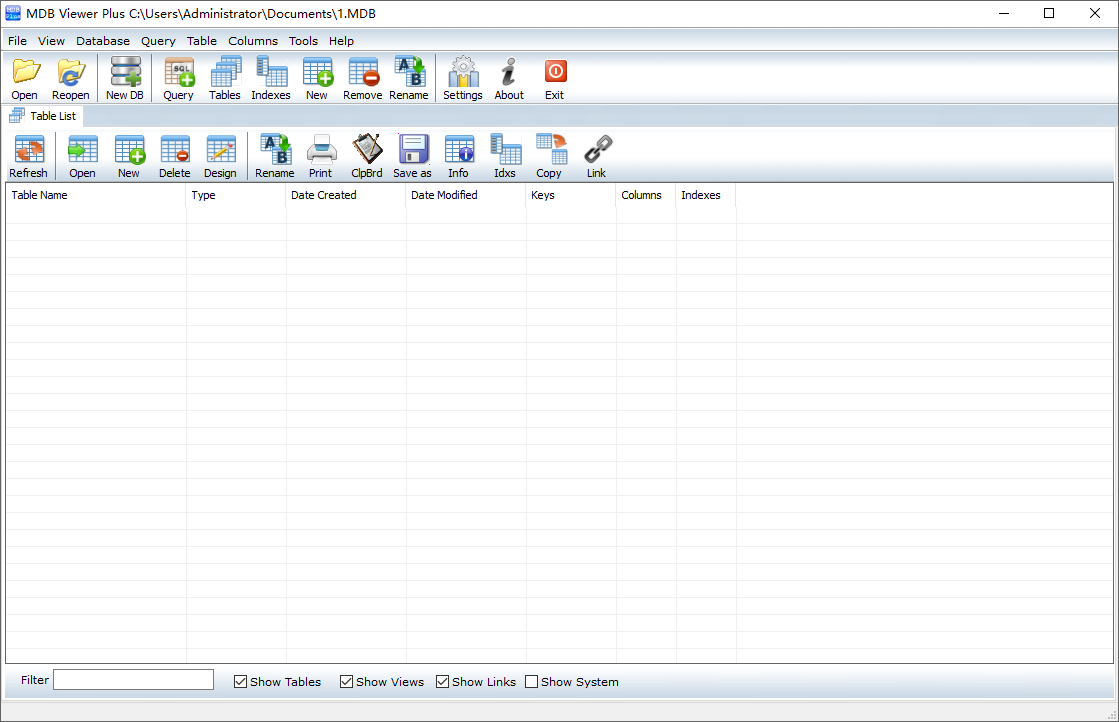Image resolution: width=1119 pixels, height=722 pixels.
Task: Print the table list
Action: (320, 156)
